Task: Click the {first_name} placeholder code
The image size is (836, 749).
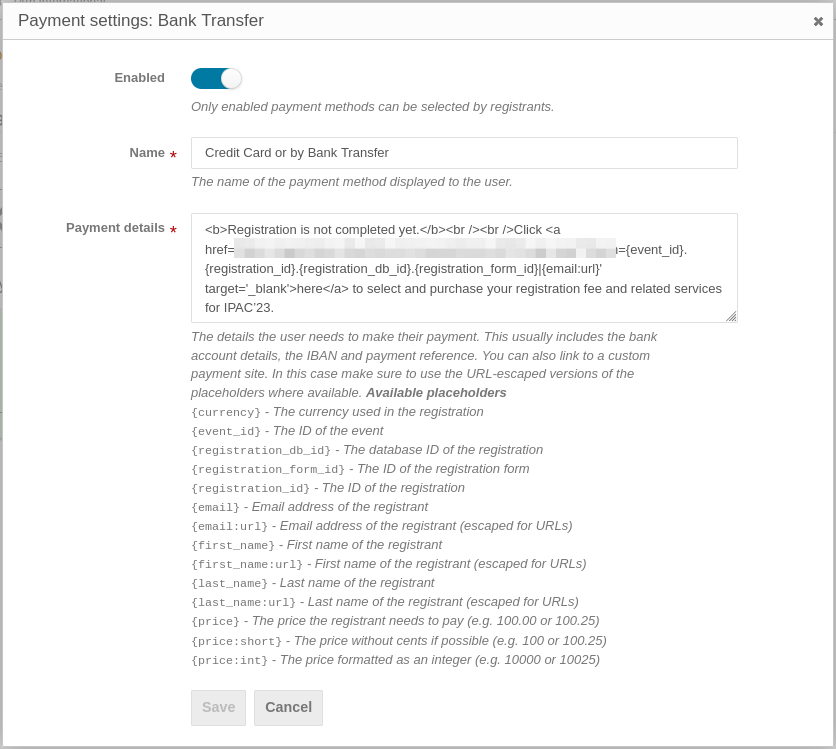Action: coord(233,545)
